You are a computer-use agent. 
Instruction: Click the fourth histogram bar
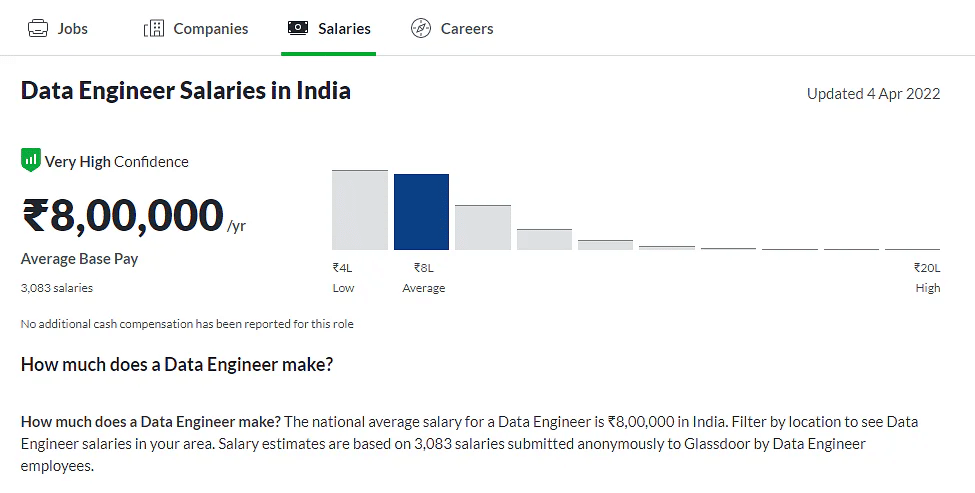pyautogui.click(x=544, y=240)
